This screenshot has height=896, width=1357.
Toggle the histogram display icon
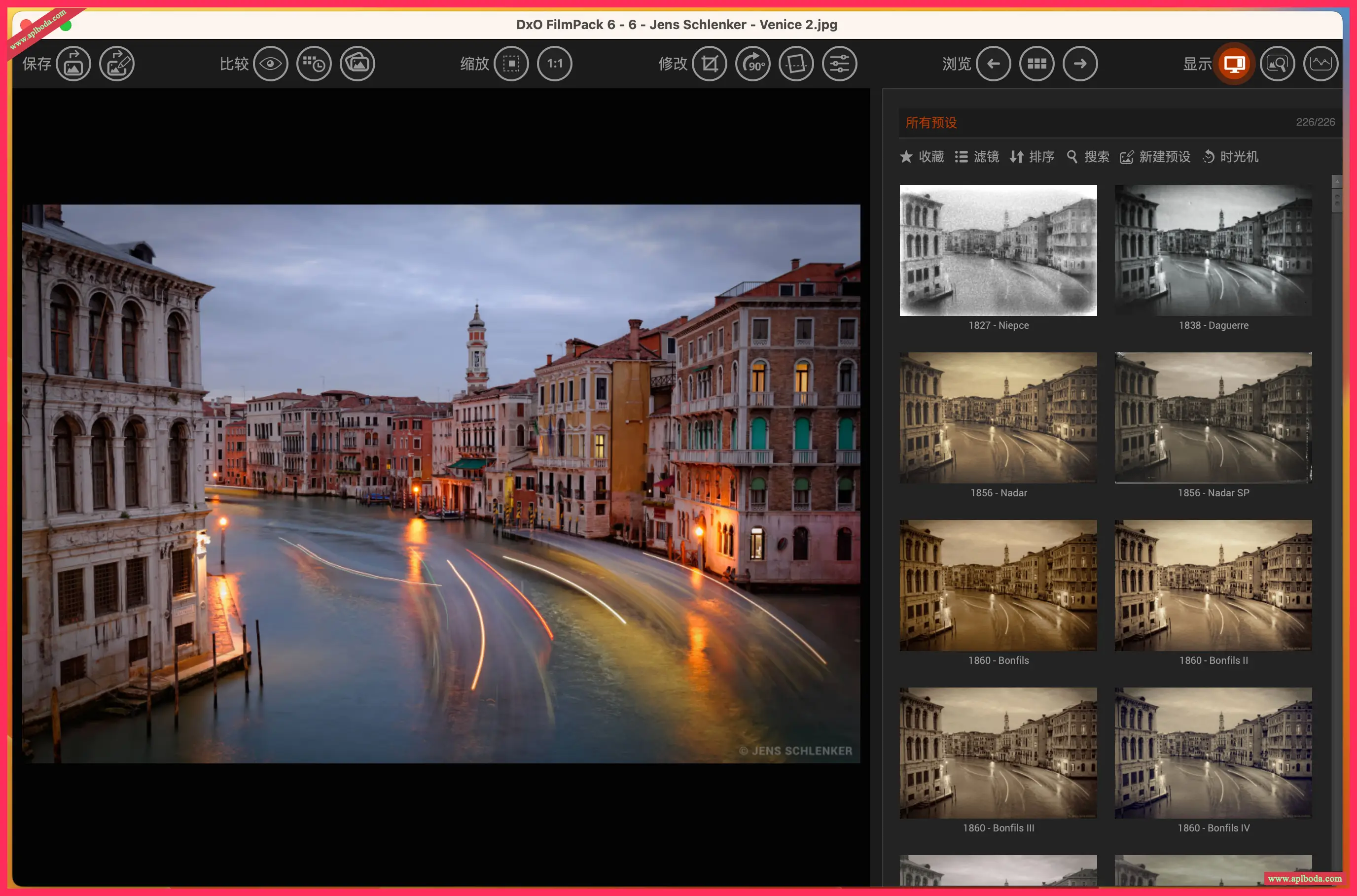(x=1321, y=64)
